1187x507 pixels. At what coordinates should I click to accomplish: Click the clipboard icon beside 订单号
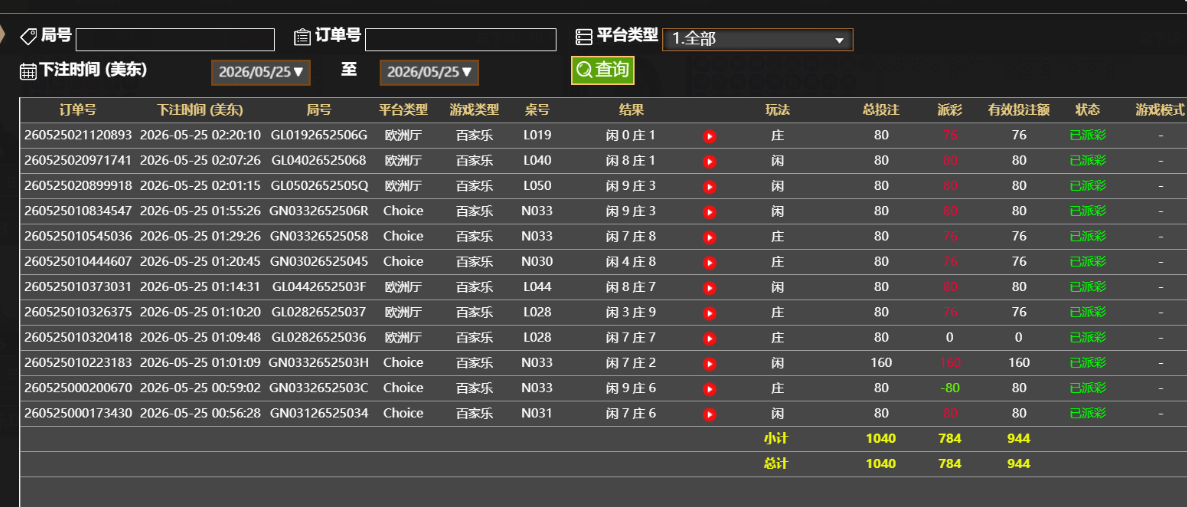point(302,36)
